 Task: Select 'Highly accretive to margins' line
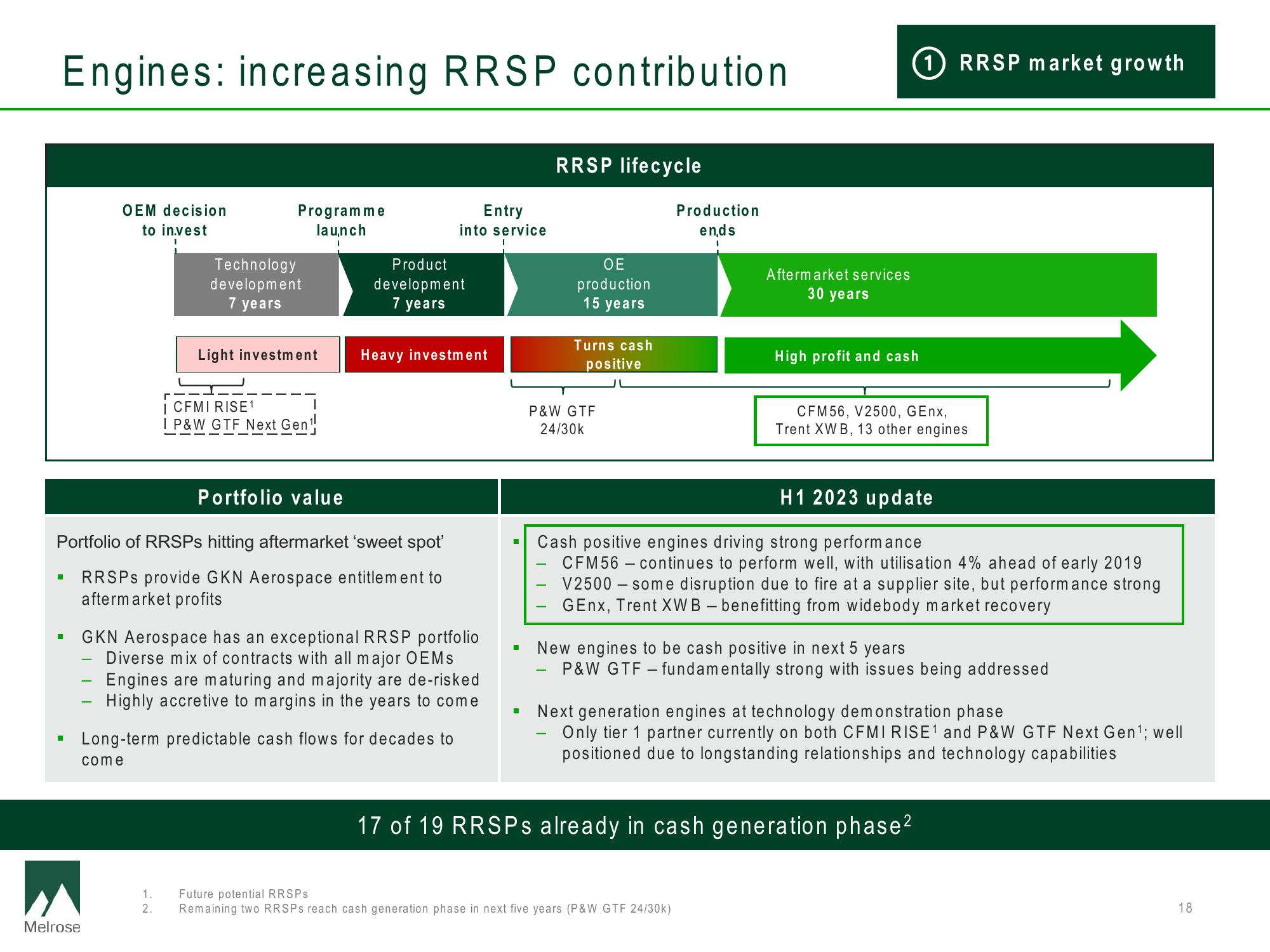292,701
